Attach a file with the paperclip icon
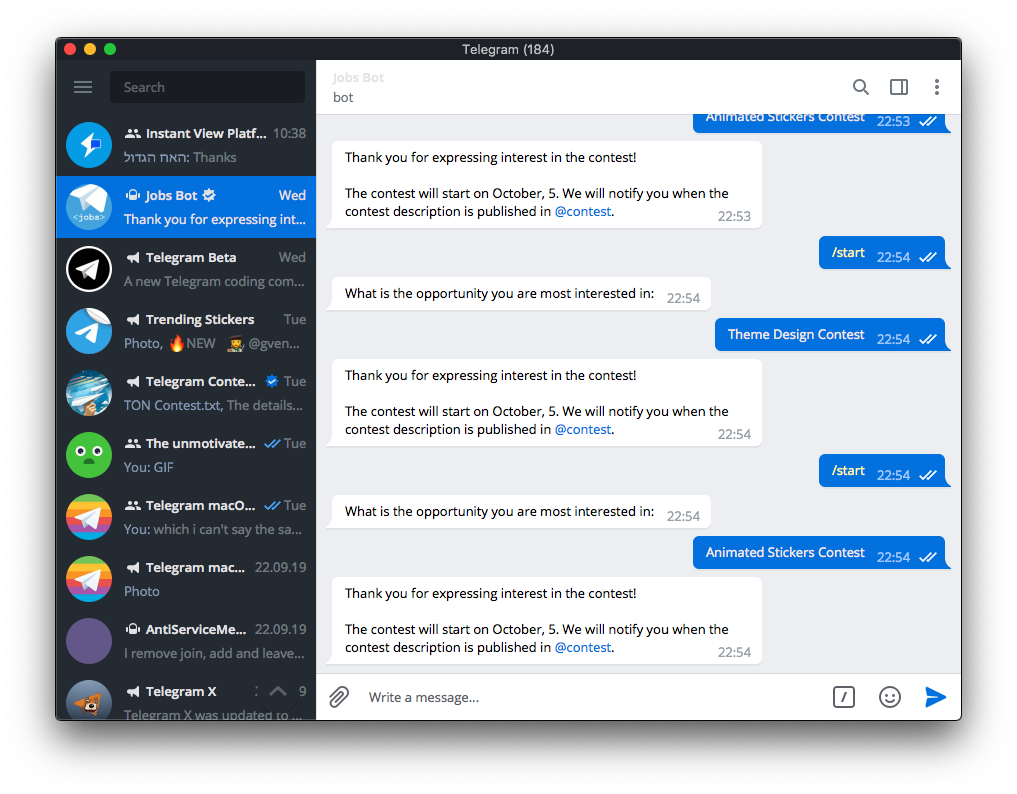 [x=338, y=697]
